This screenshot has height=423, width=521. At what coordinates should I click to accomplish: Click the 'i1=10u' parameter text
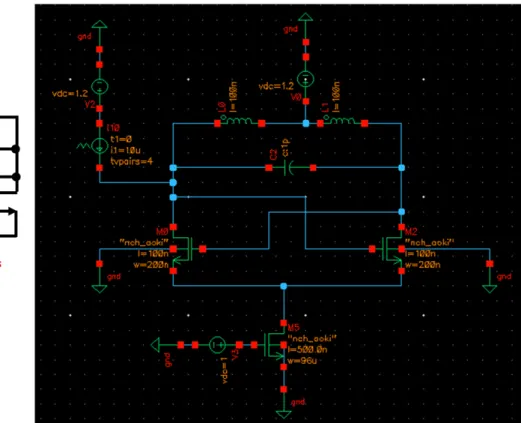tap(125, 150)
